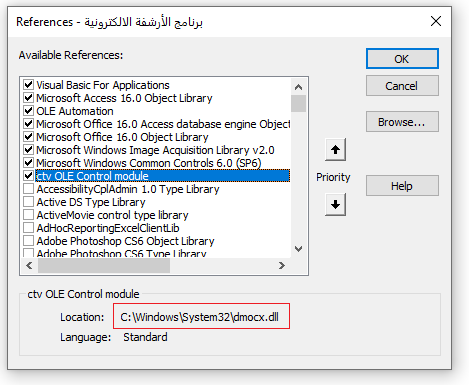Click the OK button
Viewport: 469px width, 385px height.
pos(402,59)
